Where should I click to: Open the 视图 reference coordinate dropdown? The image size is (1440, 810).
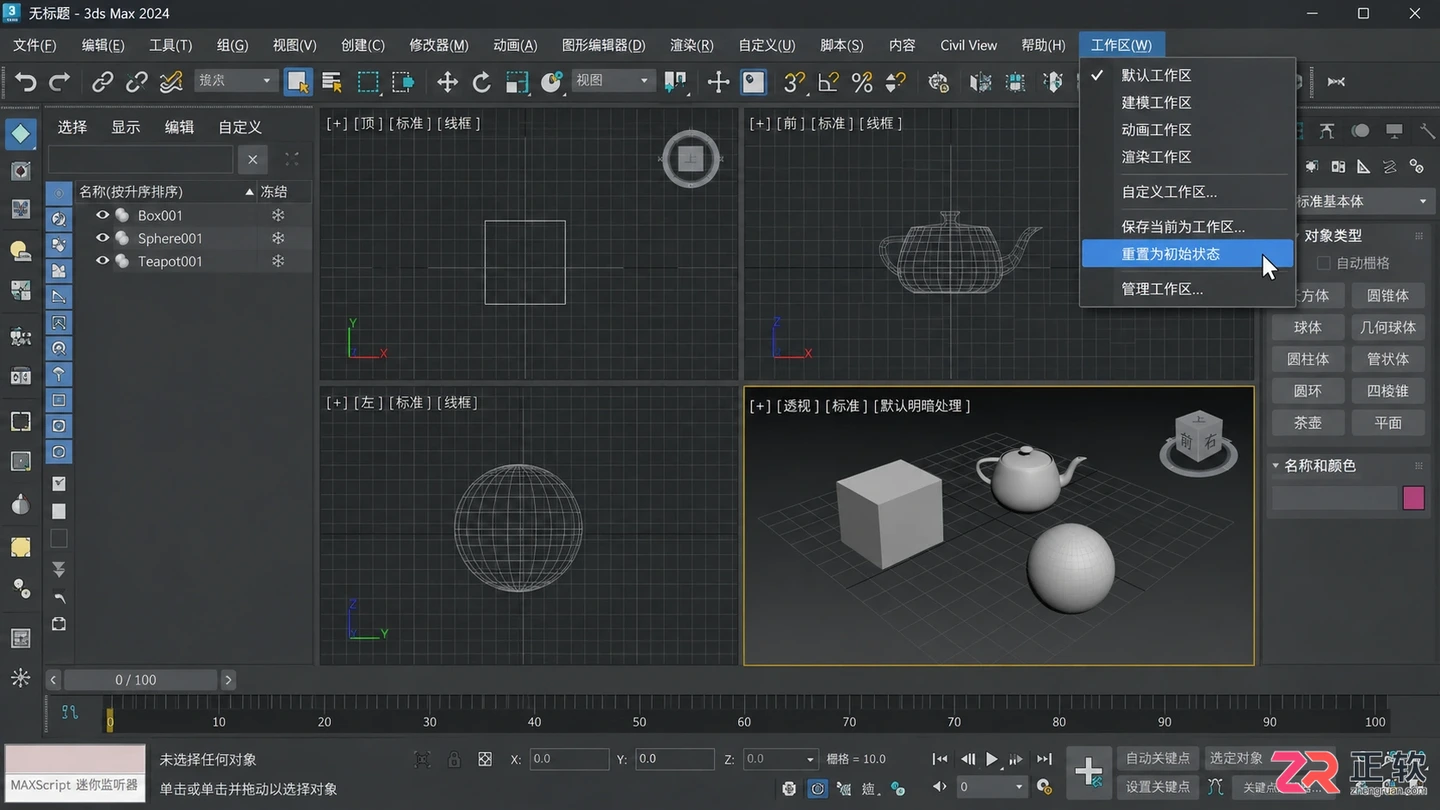612,80
